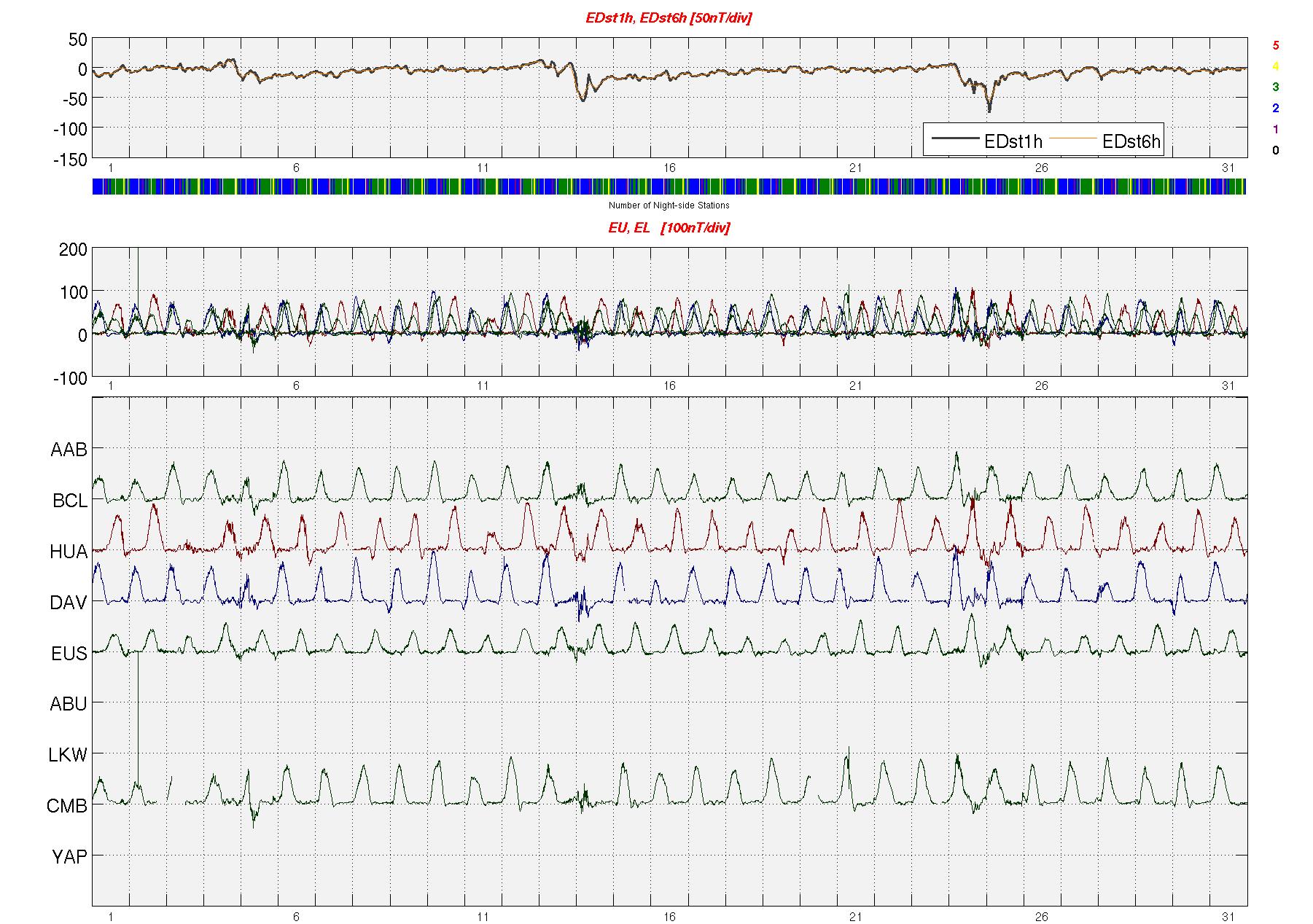Click the "EDst1h, EDst6h [50nT/div]" plot title
The width and height of the screenshot is (1313, 924).
click(x=669, y=18)
